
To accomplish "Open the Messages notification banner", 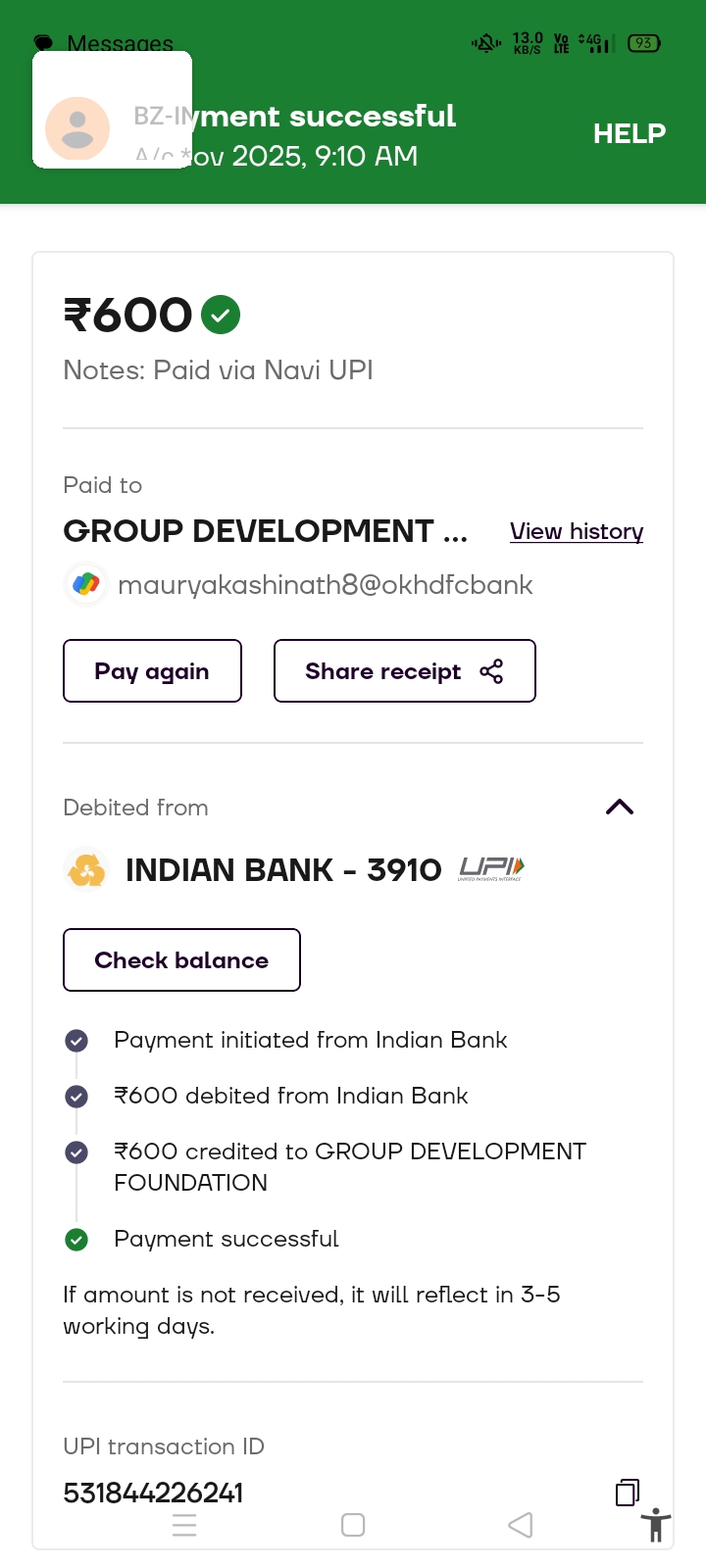I will [113, 110].
